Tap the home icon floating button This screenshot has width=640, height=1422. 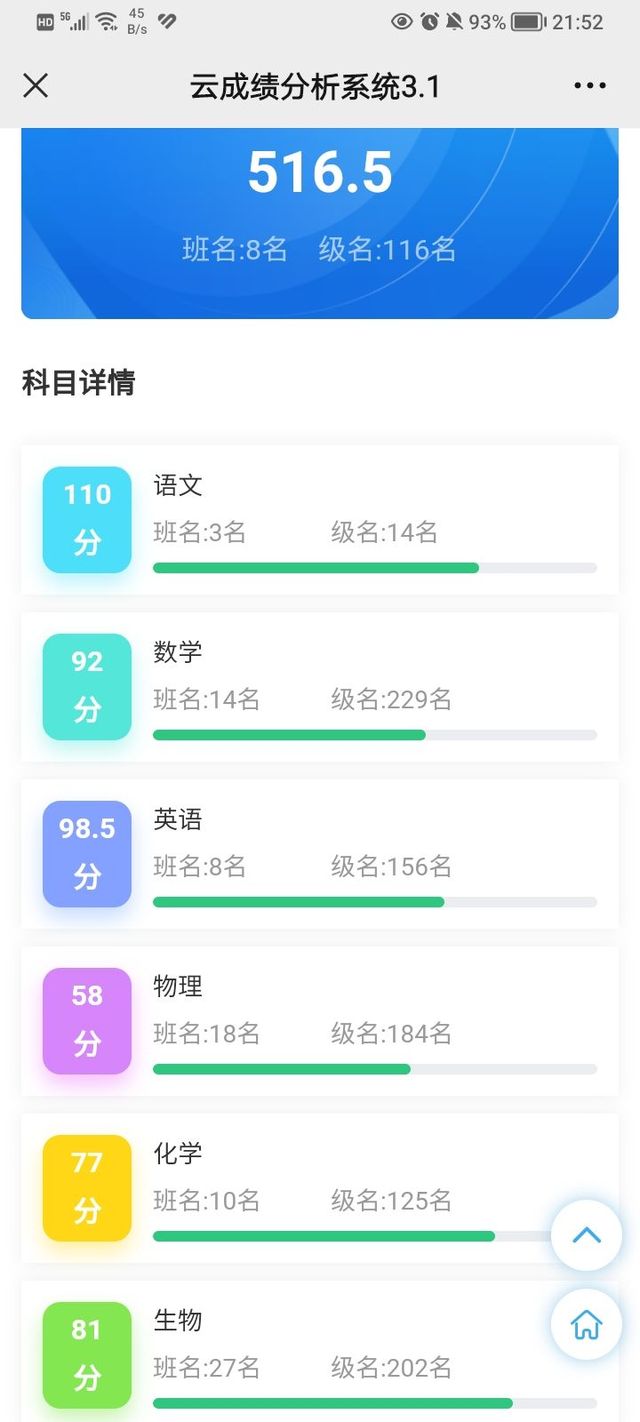(x=587, y=1325)
